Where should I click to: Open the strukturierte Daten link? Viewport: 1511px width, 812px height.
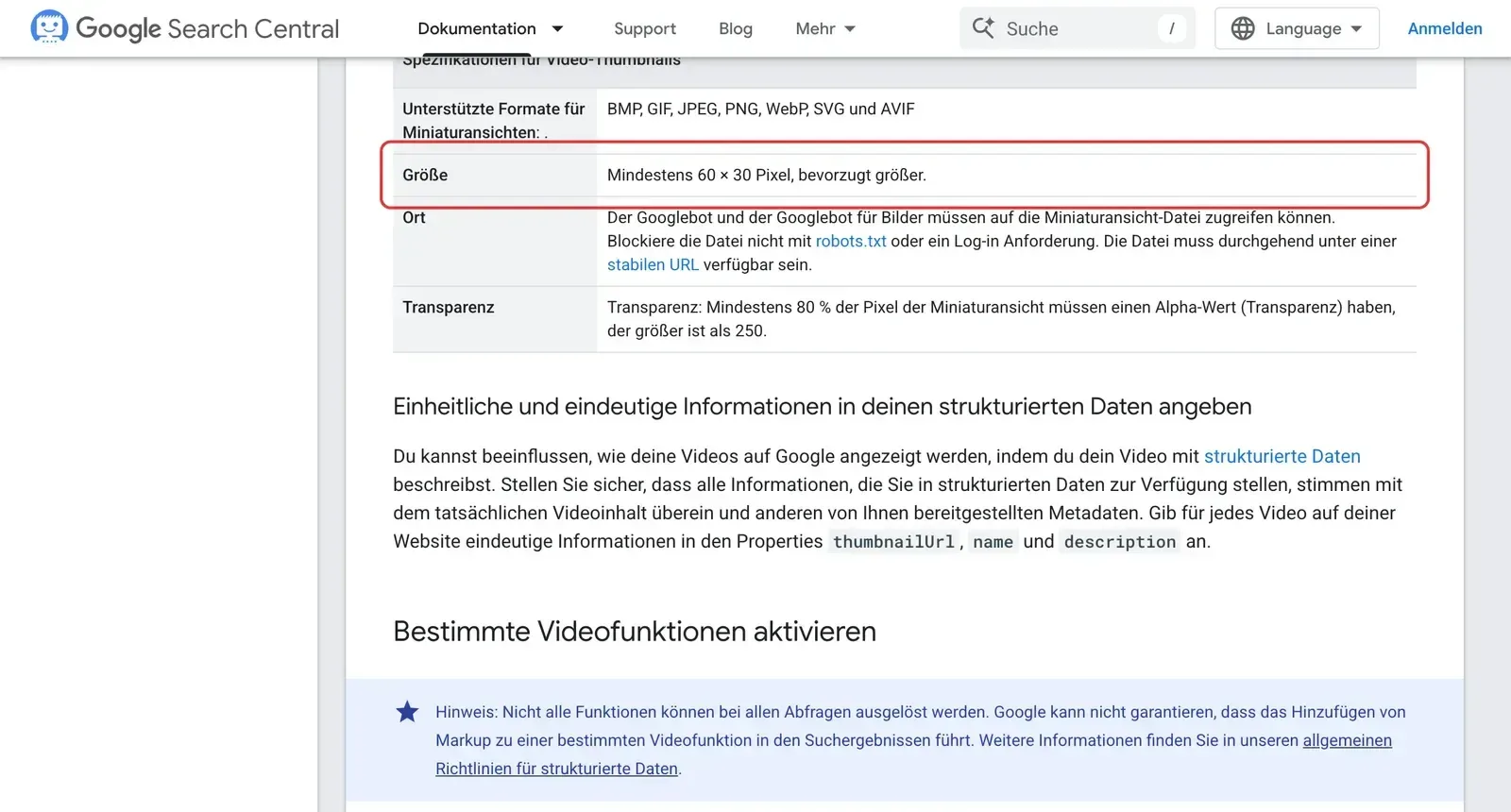point(1282,456)
